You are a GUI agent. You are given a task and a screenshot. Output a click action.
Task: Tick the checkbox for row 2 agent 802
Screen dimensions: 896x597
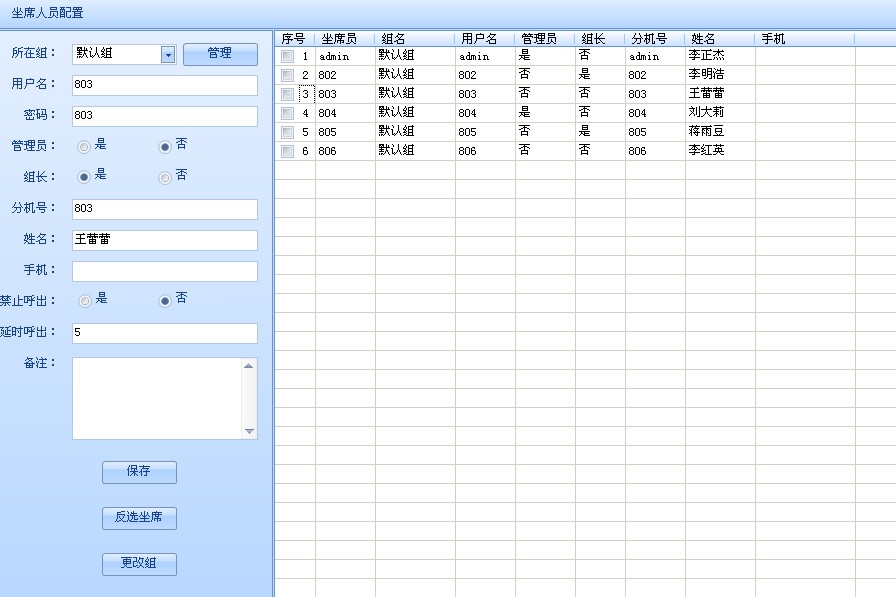(x=287, y=75)
